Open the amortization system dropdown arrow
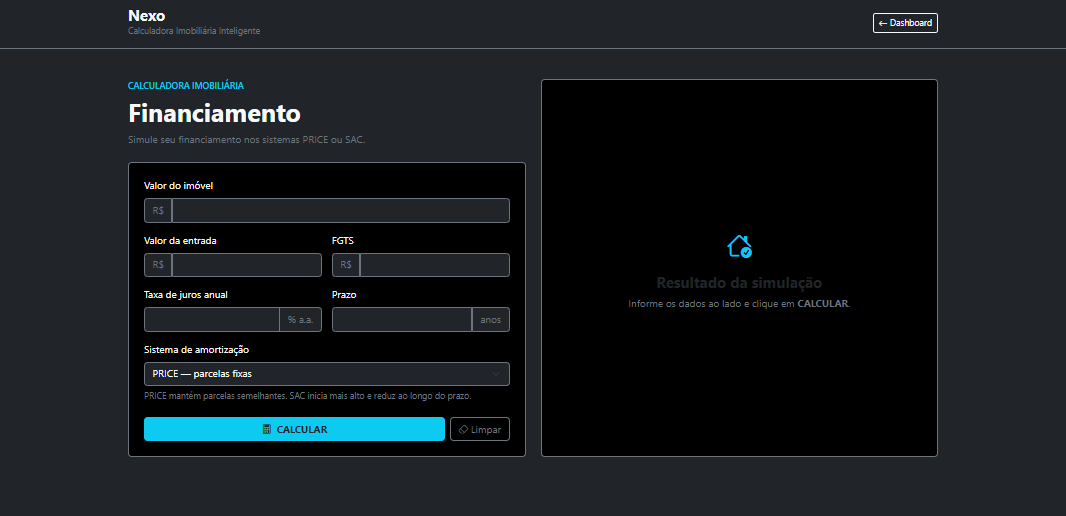This screenshot has height=516, width=1066. [x=496, y=374]
